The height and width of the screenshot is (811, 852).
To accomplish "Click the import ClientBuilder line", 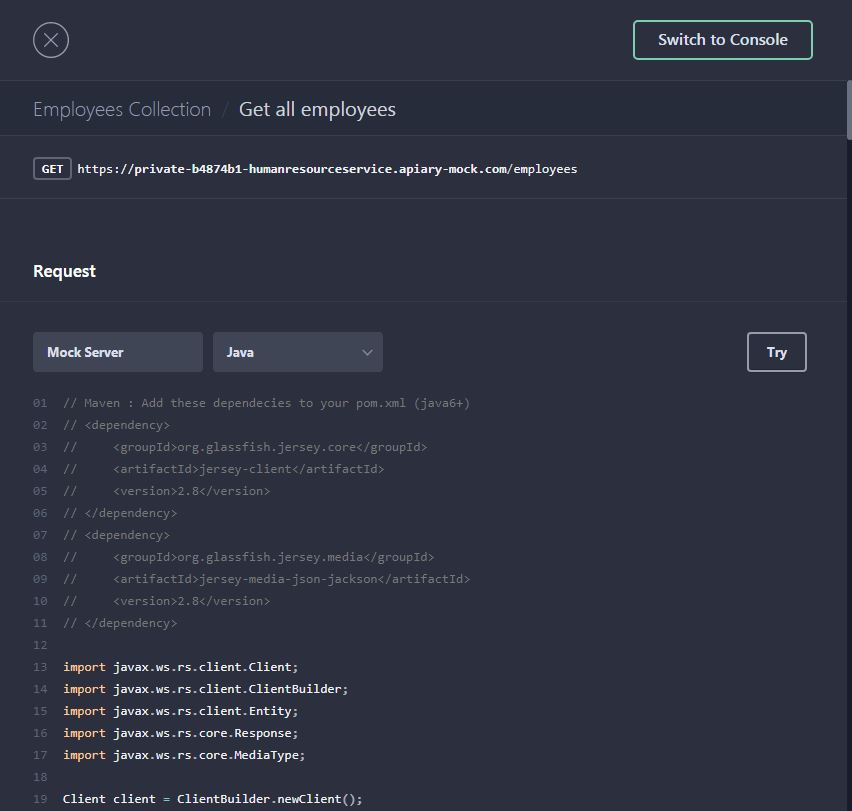I will (x=205, y=689).
